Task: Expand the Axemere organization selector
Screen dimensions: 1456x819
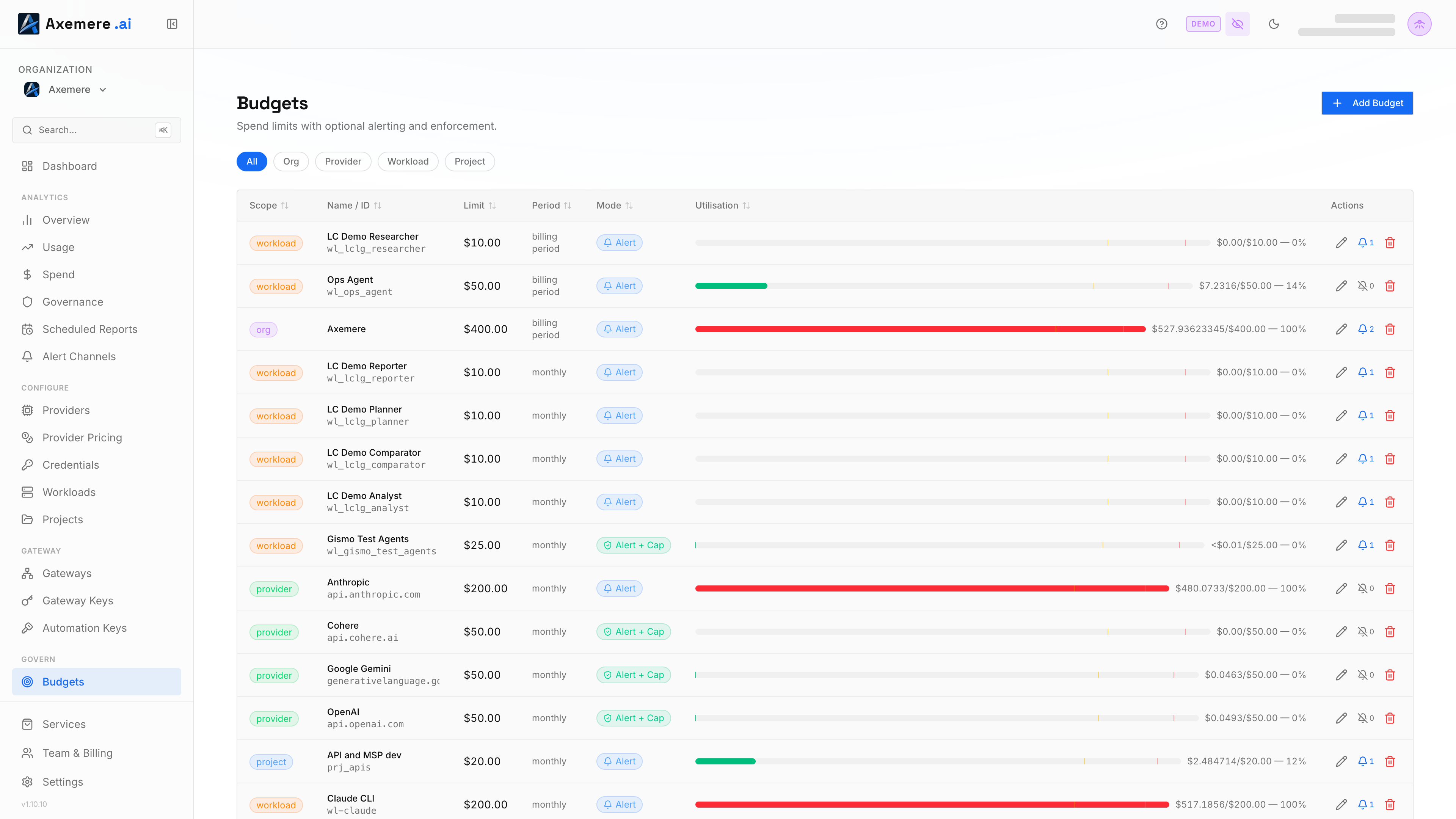Action: (x=66, y=89)
